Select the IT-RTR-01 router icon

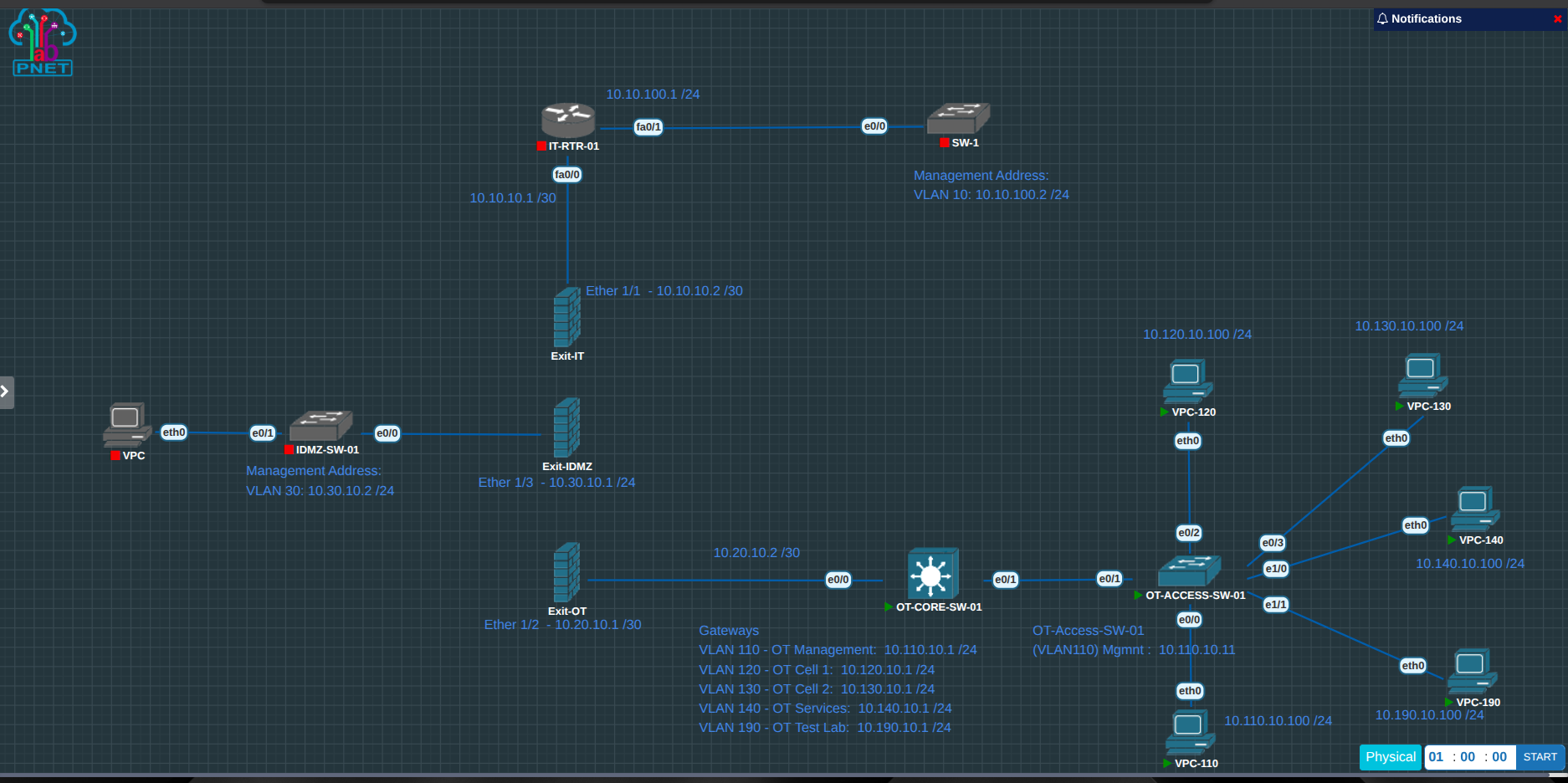click(568, 120)
